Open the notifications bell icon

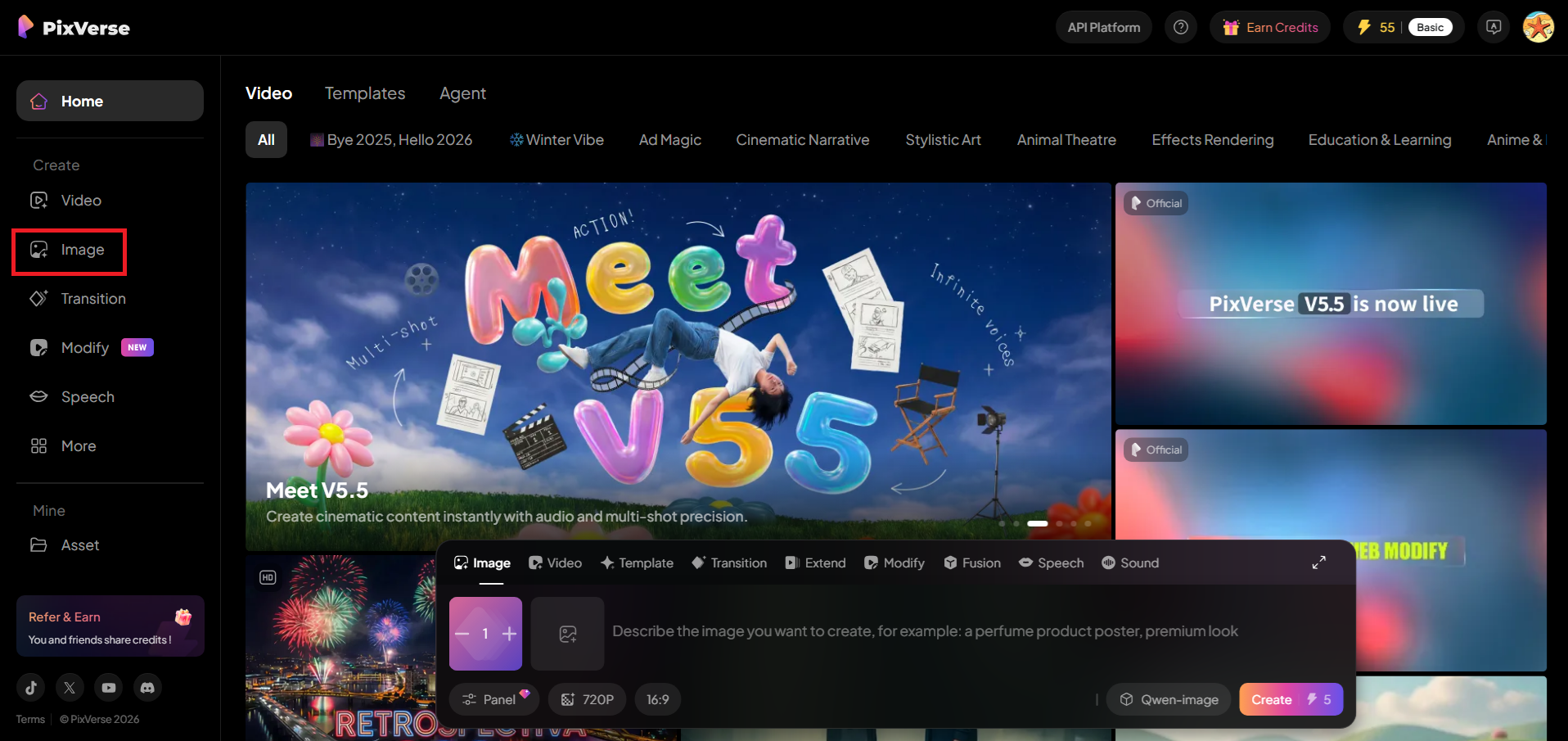click(x=1493, y=26)
